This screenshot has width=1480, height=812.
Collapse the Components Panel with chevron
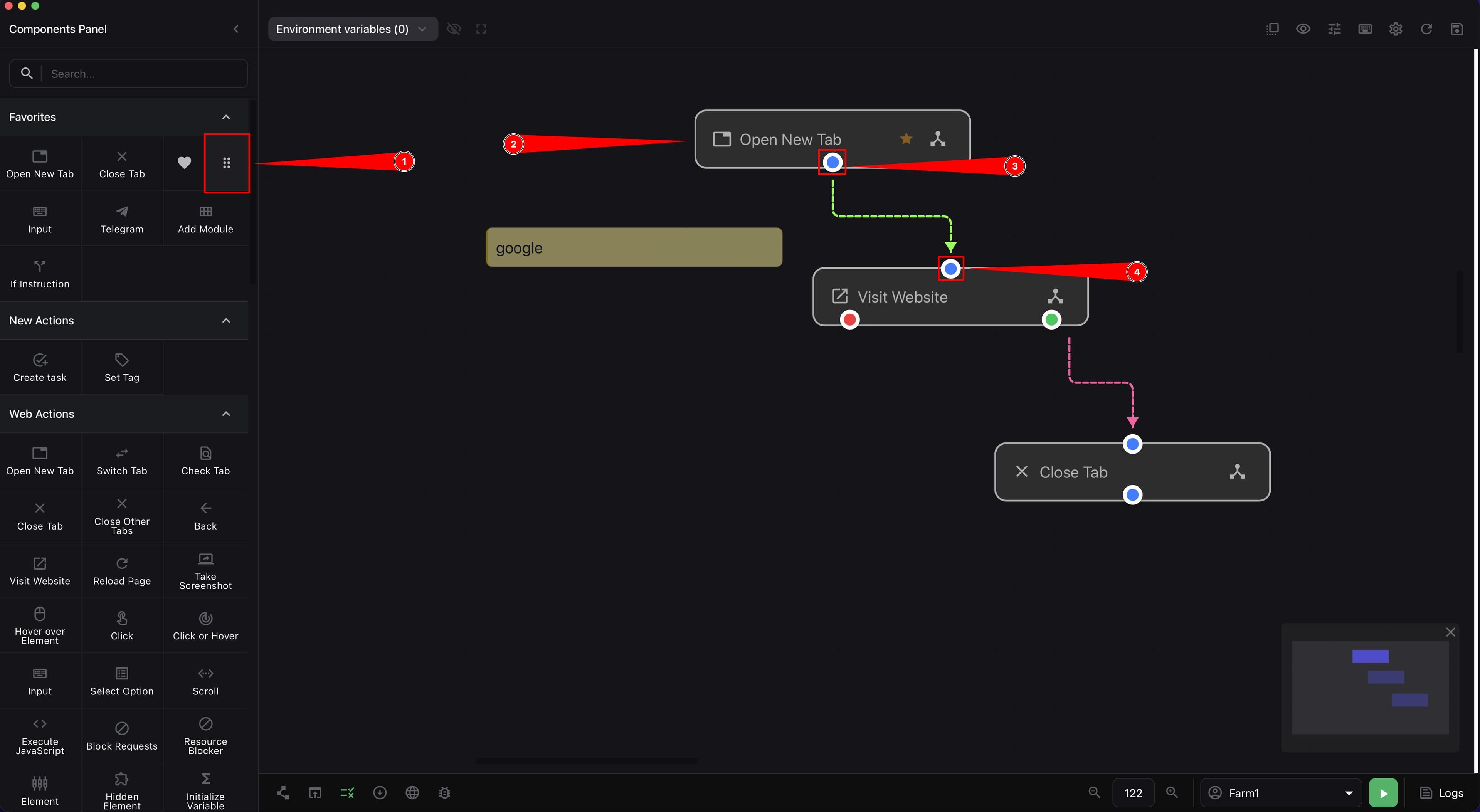pos(235,29)
